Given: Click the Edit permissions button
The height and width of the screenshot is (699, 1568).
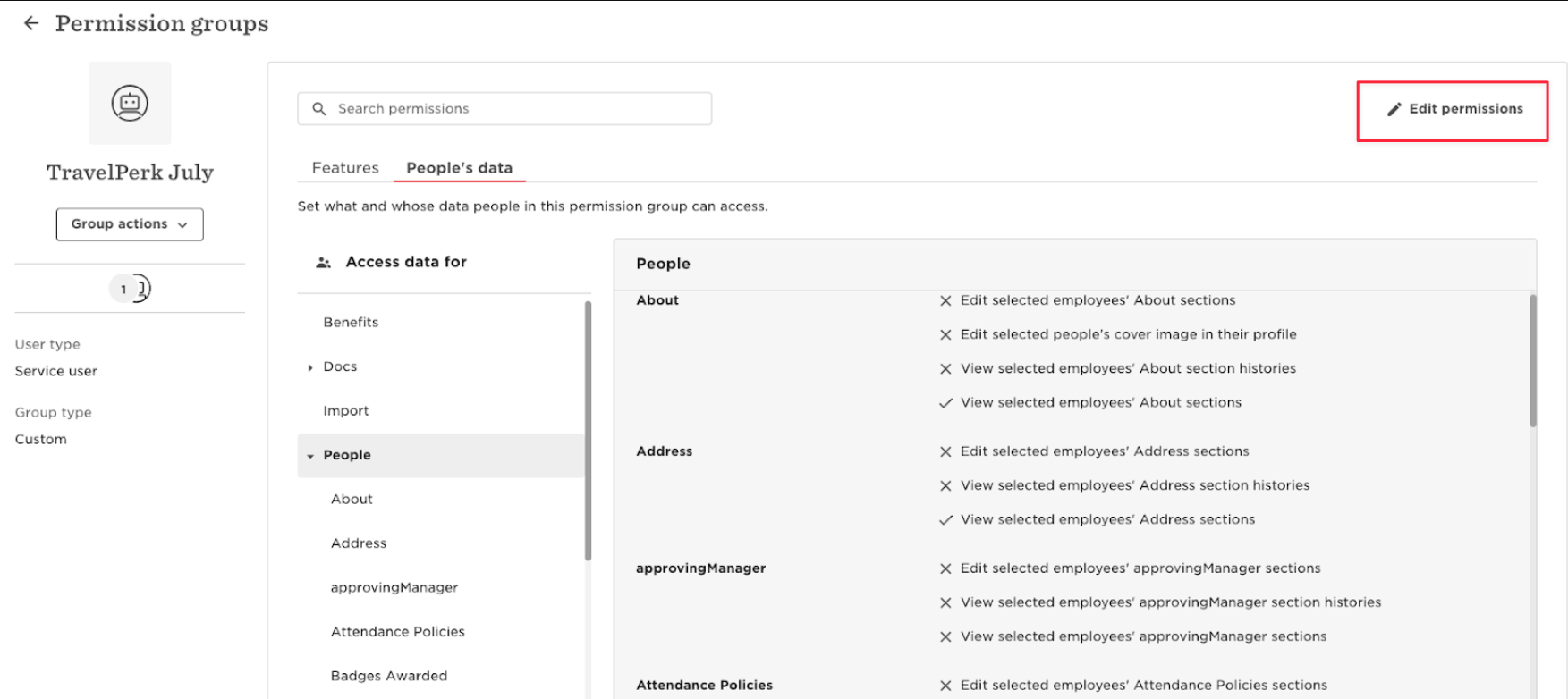Looking at the screenshot, I should point(1453,109).
